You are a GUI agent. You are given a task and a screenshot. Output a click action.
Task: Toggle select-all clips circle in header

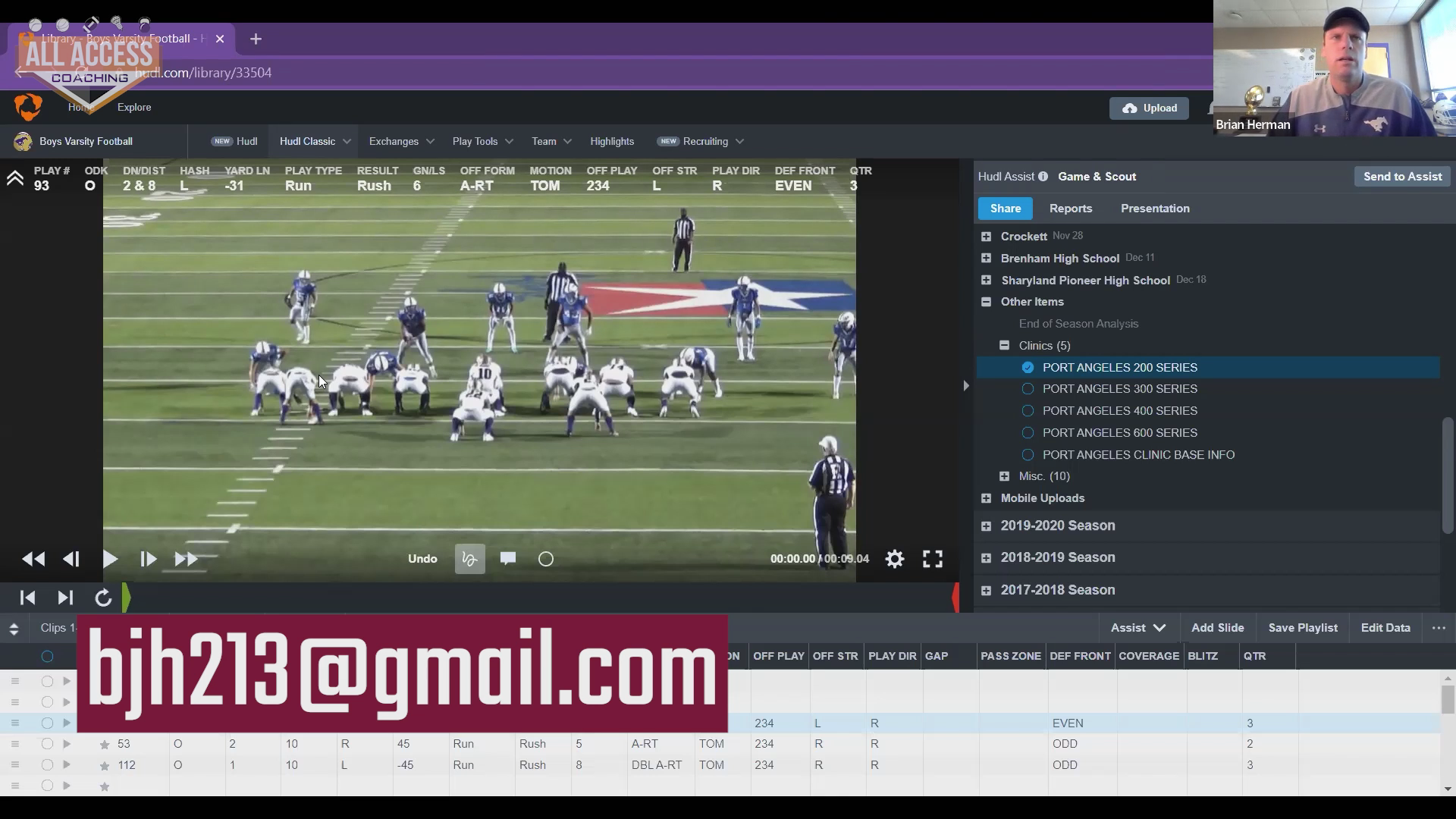[47, 657]
